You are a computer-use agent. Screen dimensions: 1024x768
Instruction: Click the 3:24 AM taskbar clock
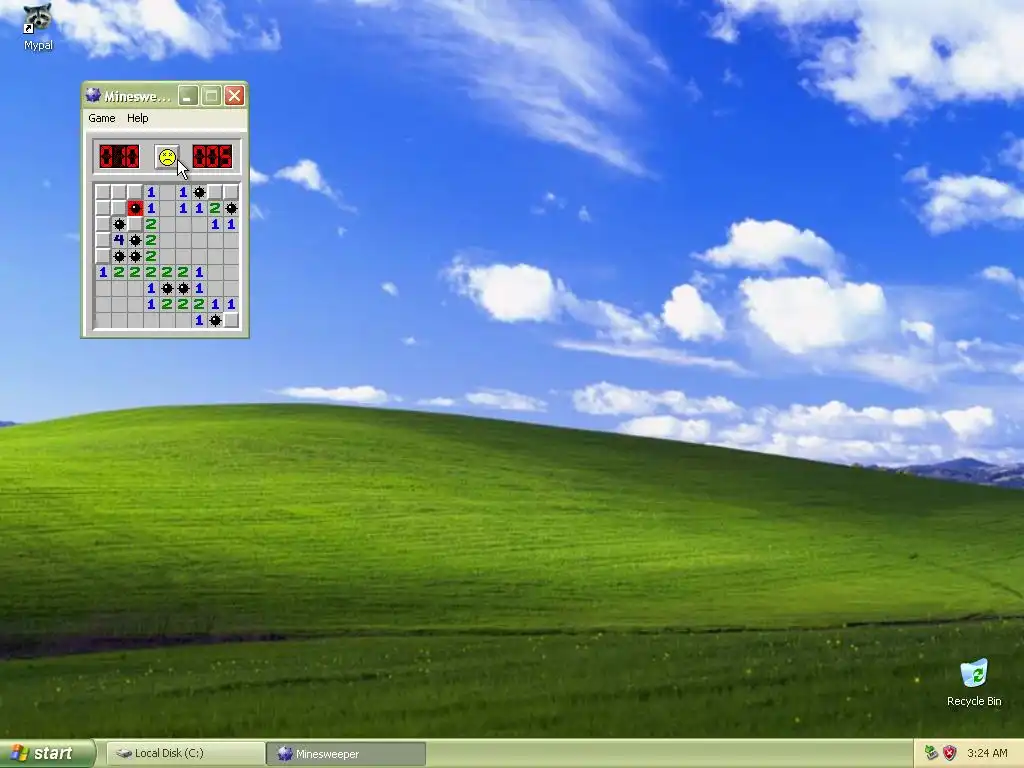click(x=987, y=753)
